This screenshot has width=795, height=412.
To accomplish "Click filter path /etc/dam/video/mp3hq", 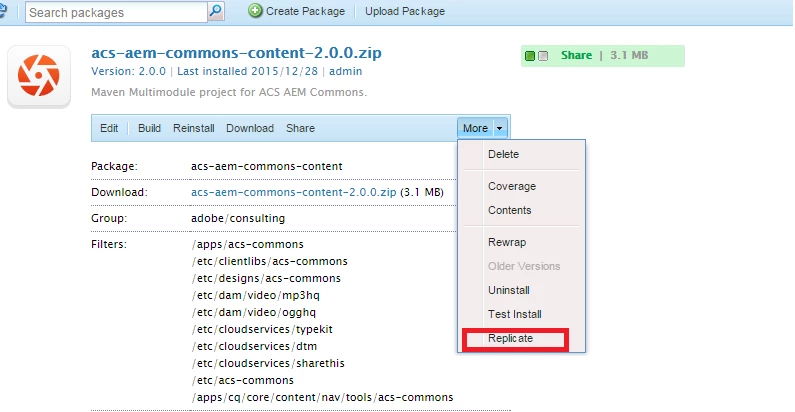I will 256,295.
